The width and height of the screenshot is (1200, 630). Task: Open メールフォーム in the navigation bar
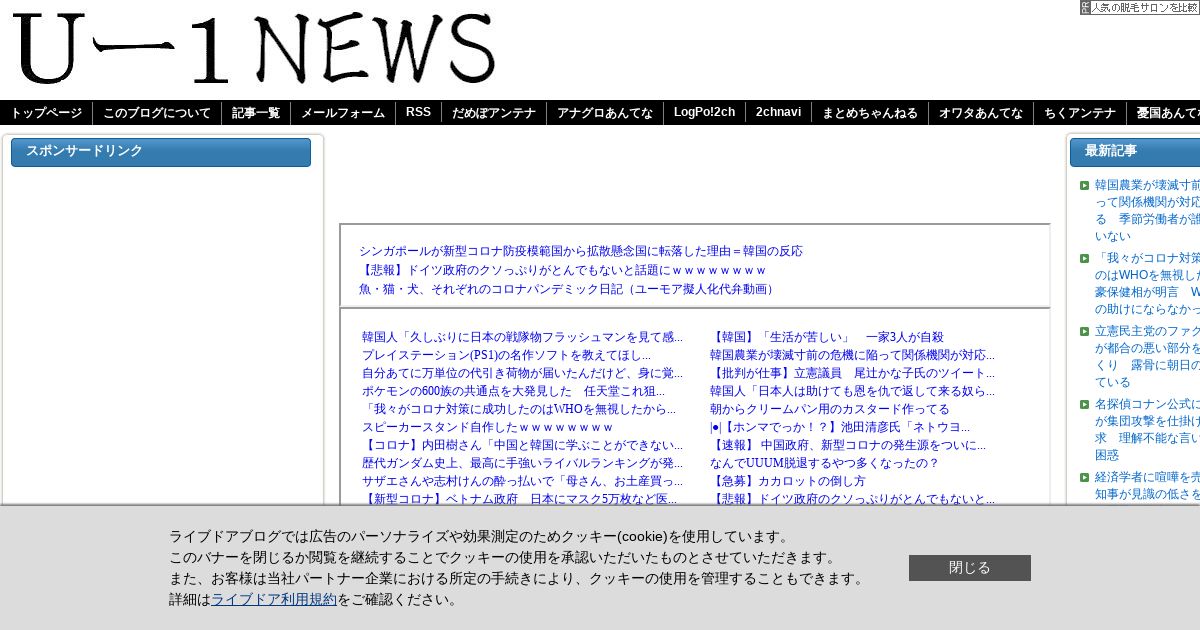343,113
